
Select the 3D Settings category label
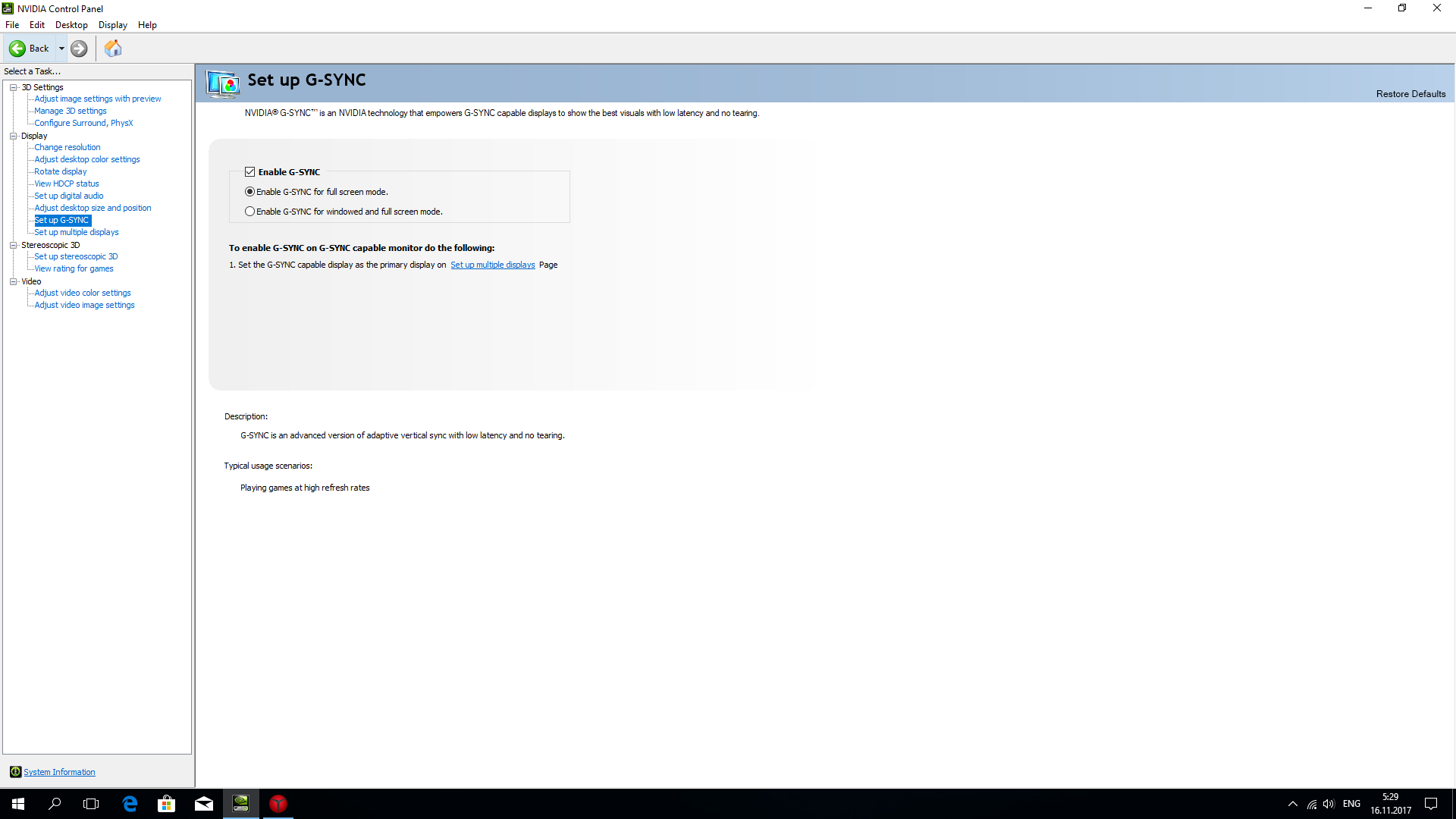pos(42,87)
